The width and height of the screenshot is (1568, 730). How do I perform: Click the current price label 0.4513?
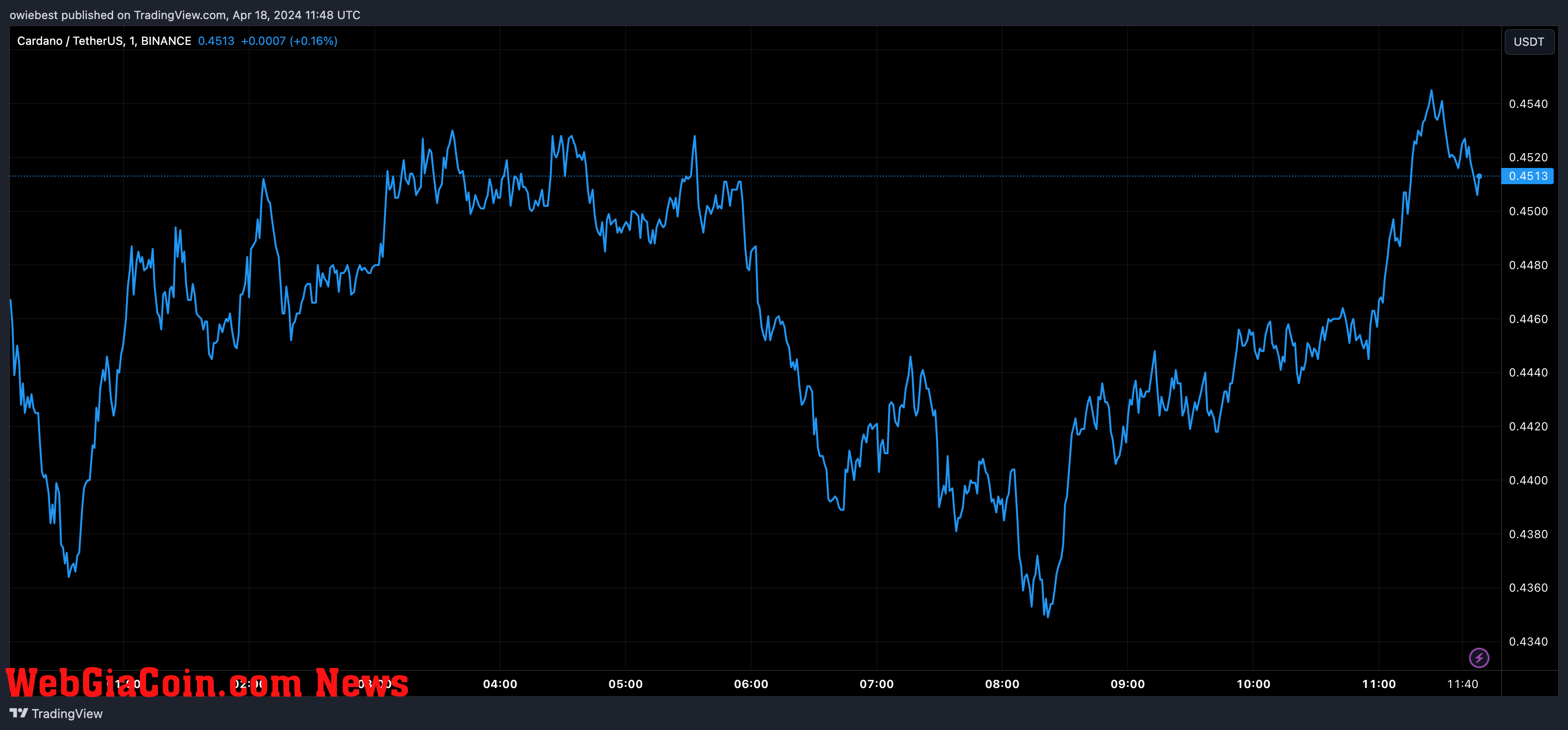1527,176
